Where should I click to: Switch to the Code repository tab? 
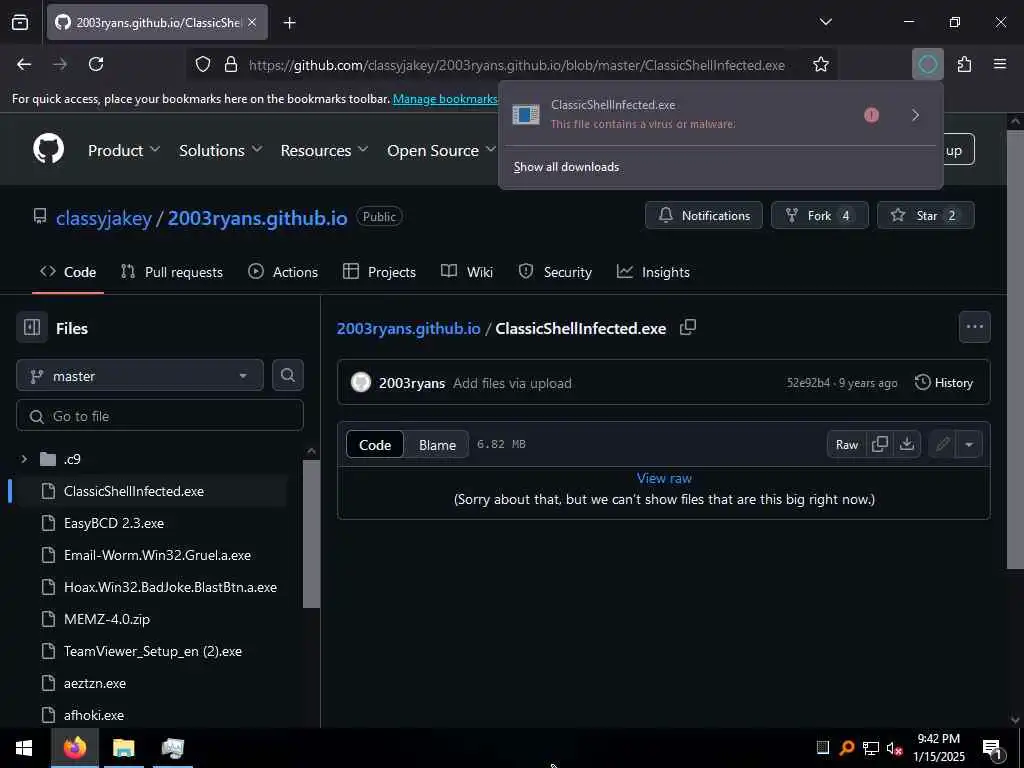(x=68, y=272)
